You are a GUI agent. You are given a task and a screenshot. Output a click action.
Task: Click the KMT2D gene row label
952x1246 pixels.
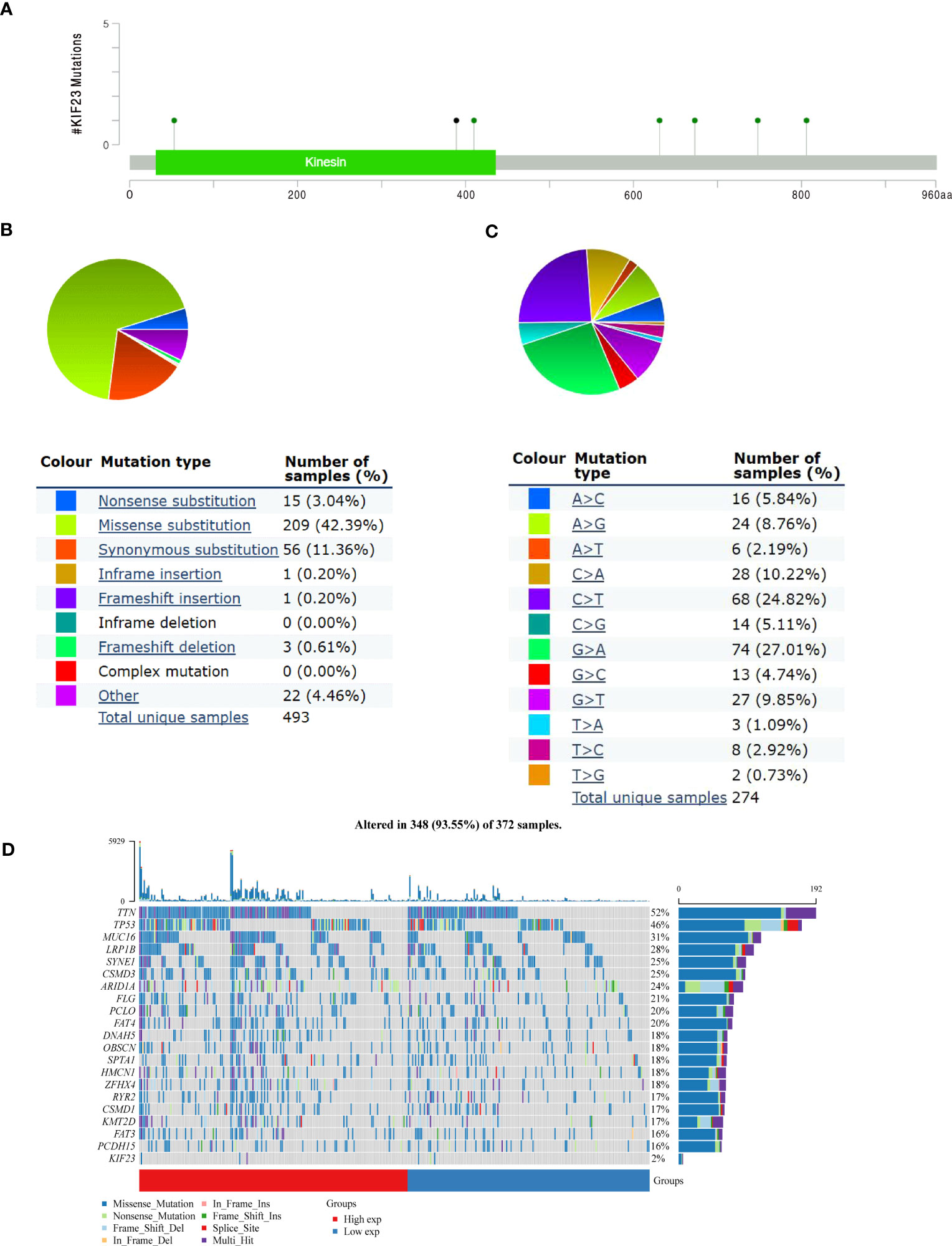pyautogui.click(x=118, y=1121)
